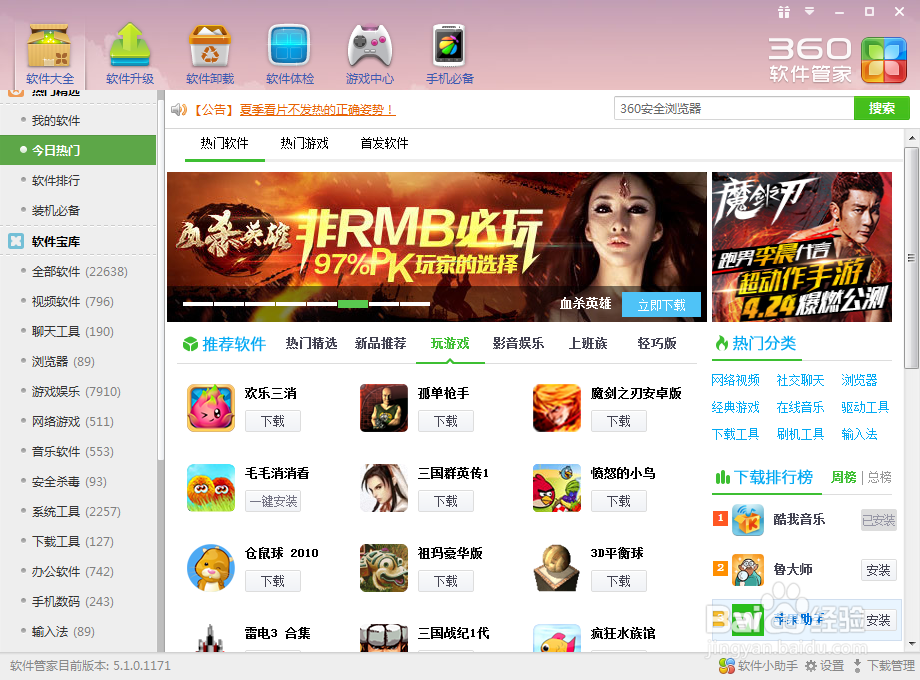Click 立即下载 on the banner
Image resolution: width=920 pixels, height=680 pixels.
tap(661, 305)
